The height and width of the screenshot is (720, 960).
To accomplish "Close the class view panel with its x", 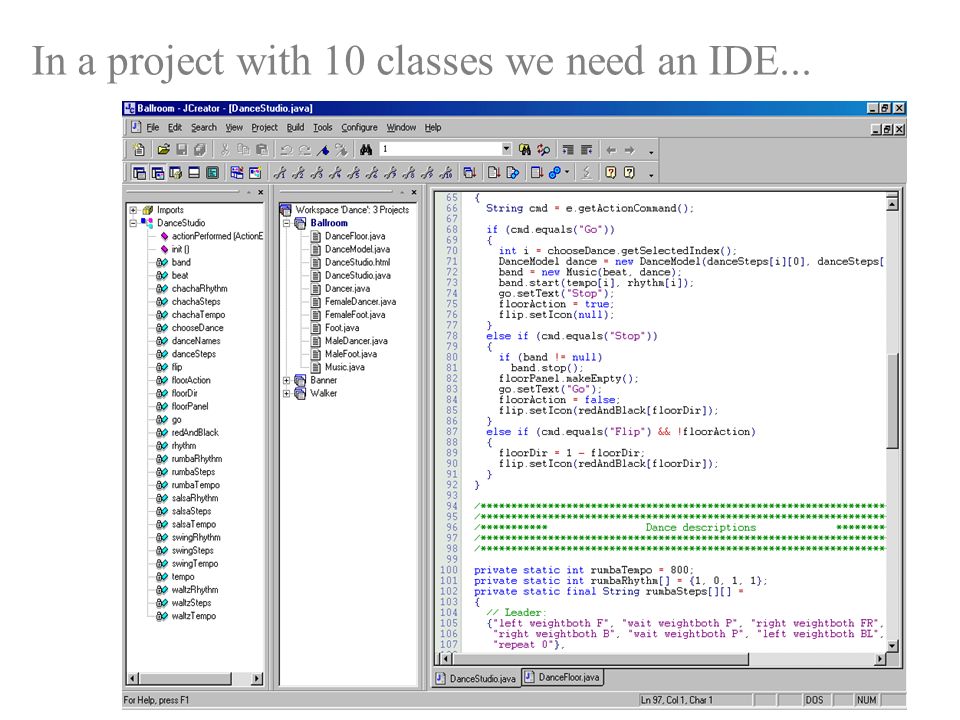I will [261, 192].
